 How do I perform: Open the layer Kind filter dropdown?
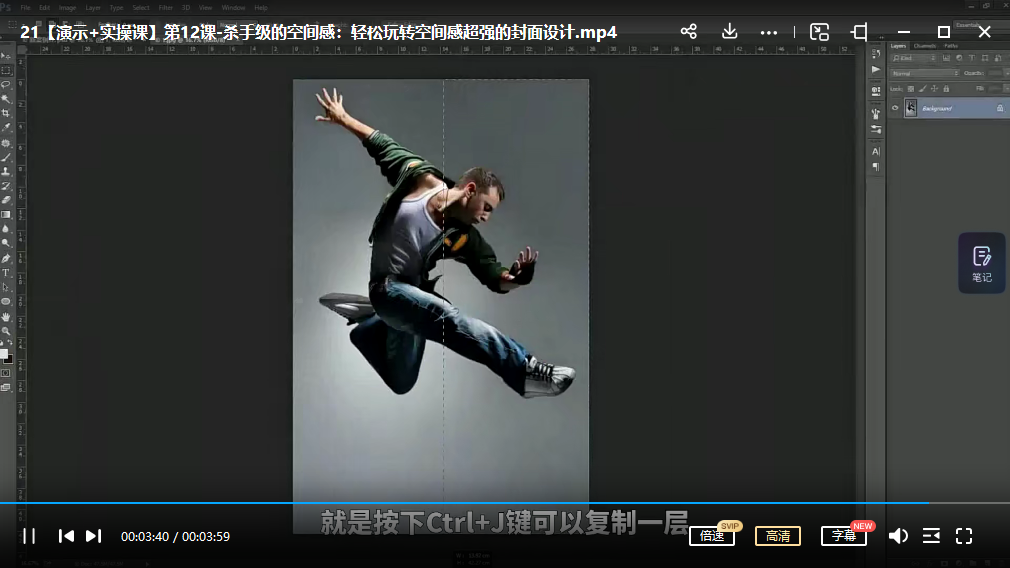point(913,58)
